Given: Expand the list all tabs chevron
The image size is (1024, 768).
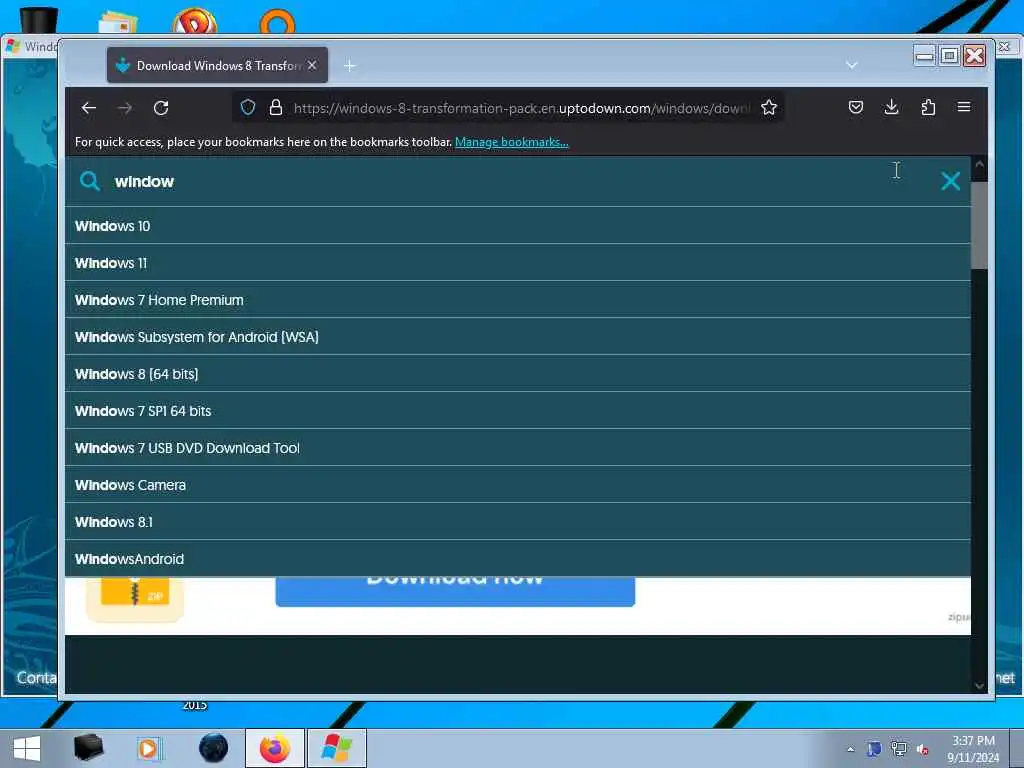Looking at the screenshot, I should [x=852, y=65].
